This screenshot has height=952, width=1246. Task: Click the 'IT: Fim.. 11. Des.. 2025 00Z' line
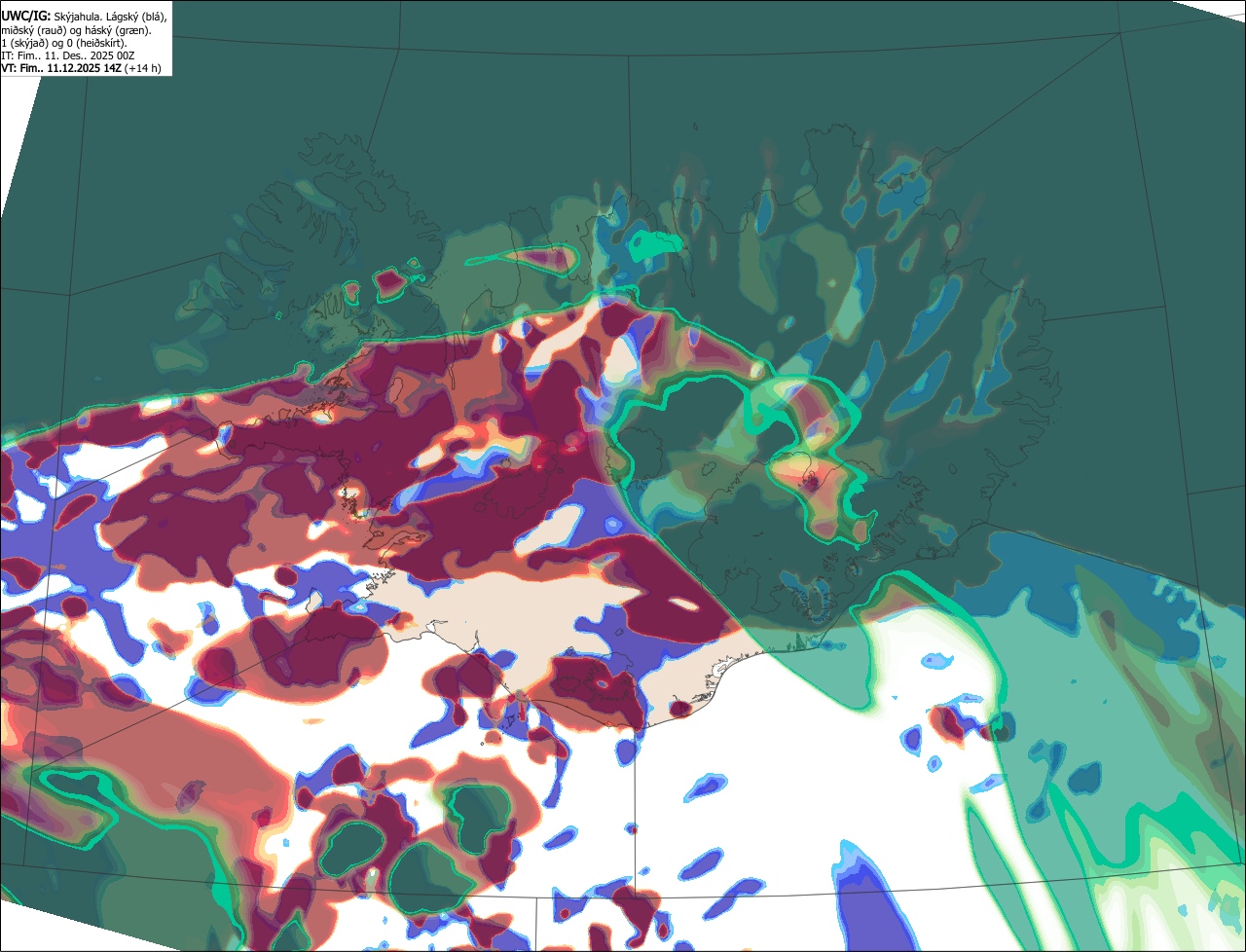coord(68,55)
